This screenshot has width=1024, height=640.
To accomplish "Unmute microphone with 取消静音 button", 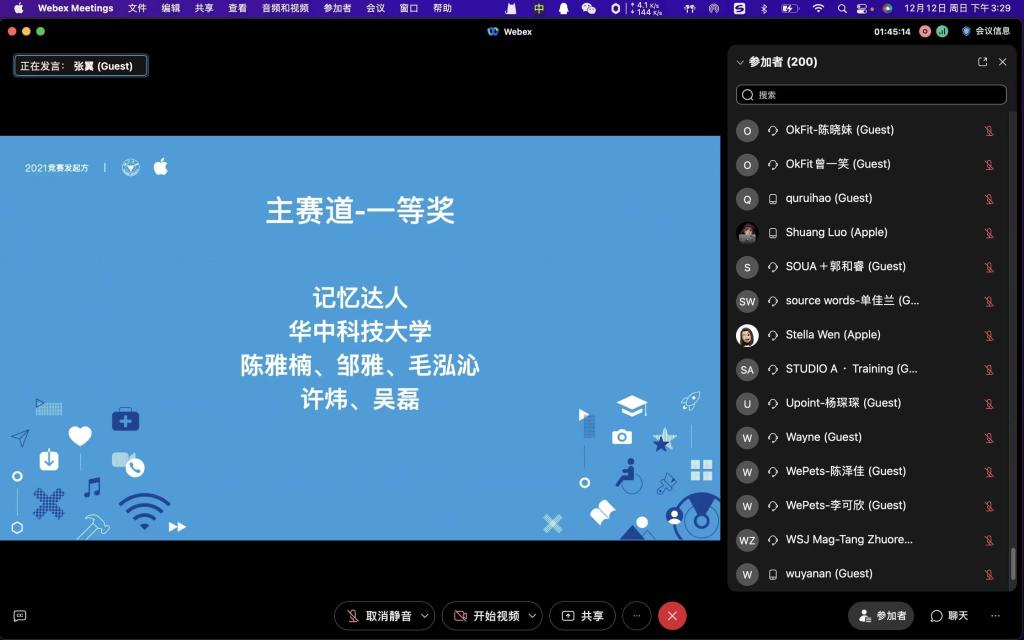I will coord(376,616).
